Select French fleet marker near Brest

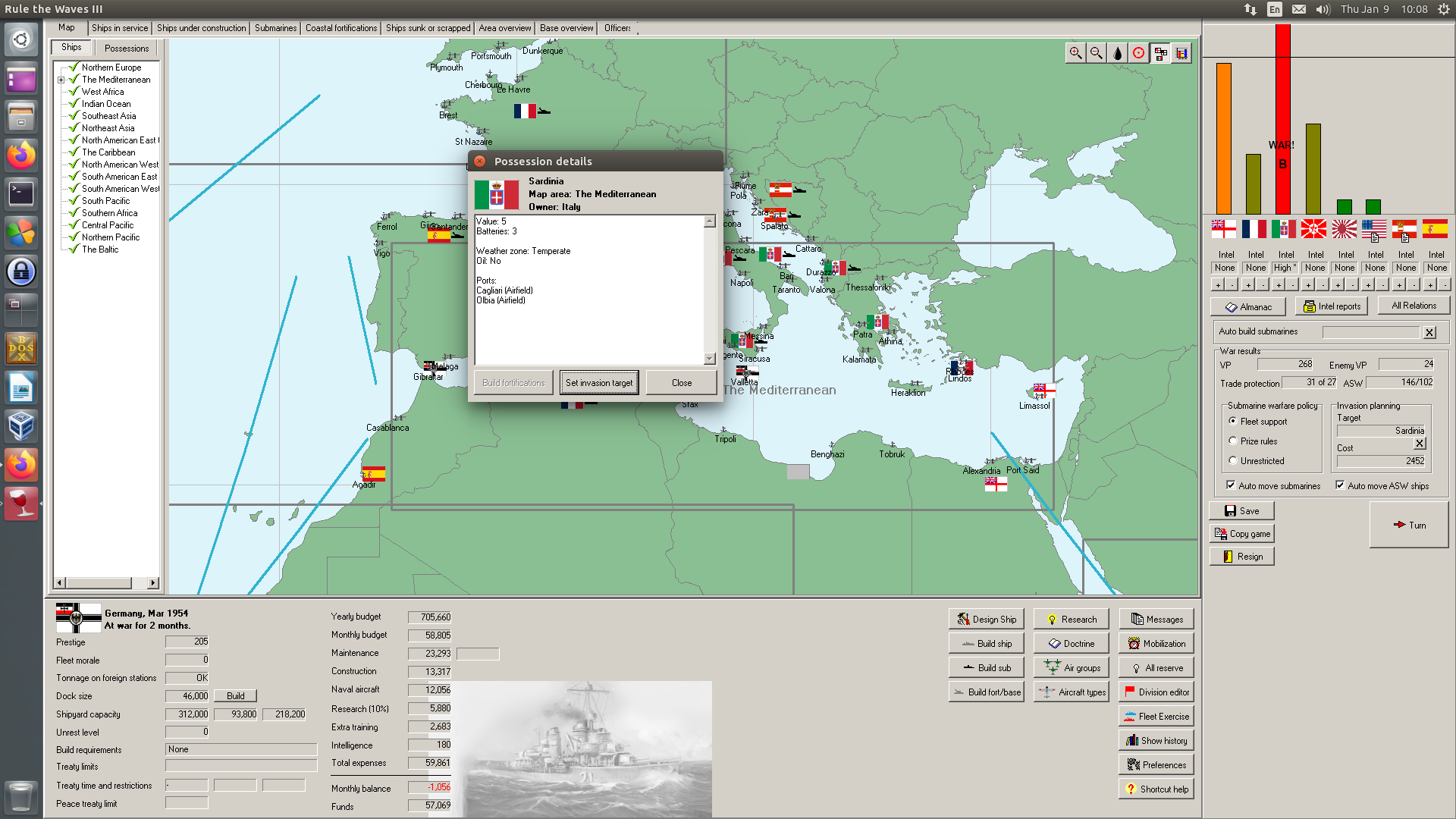(525, 111)
